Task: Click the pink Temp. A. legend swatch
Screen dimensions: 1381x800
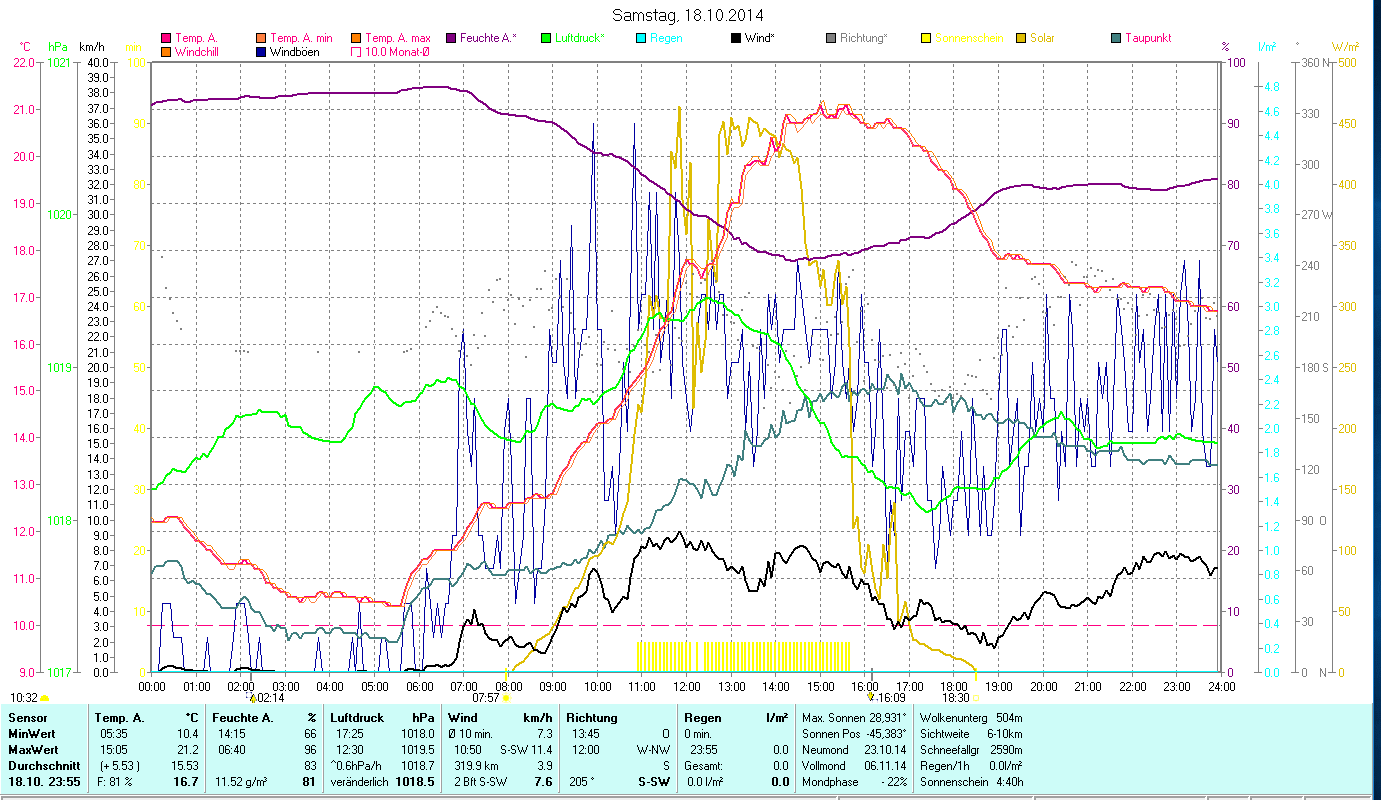Action: [x=166, y=38]
